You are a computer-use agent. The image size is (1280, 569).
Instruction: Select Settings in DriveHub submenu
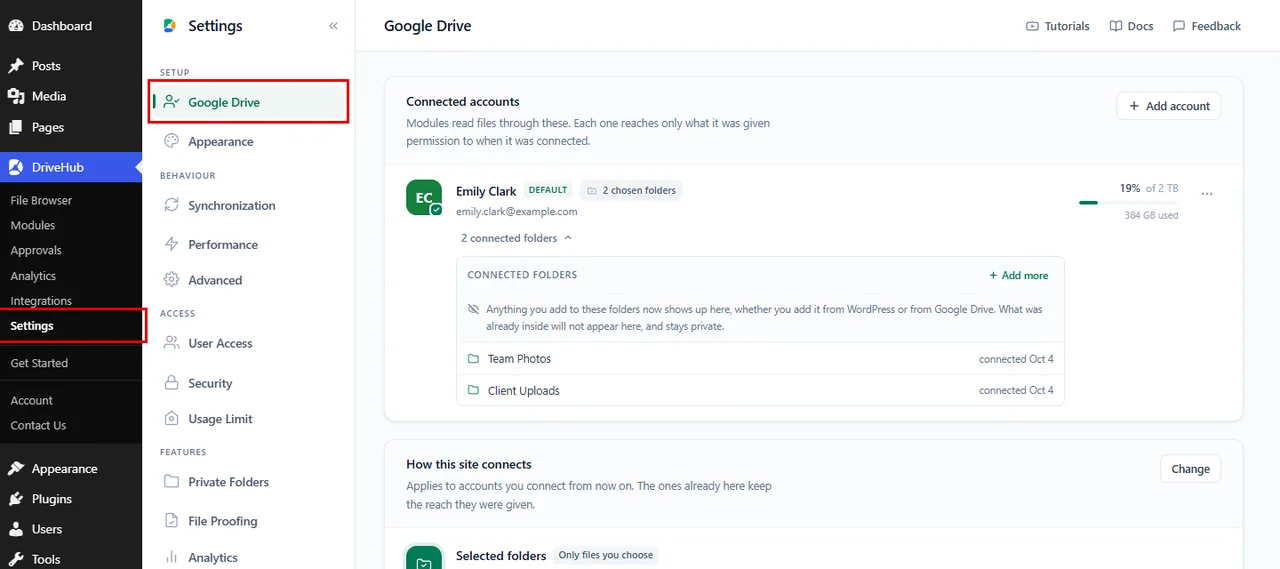pos(32,326)
